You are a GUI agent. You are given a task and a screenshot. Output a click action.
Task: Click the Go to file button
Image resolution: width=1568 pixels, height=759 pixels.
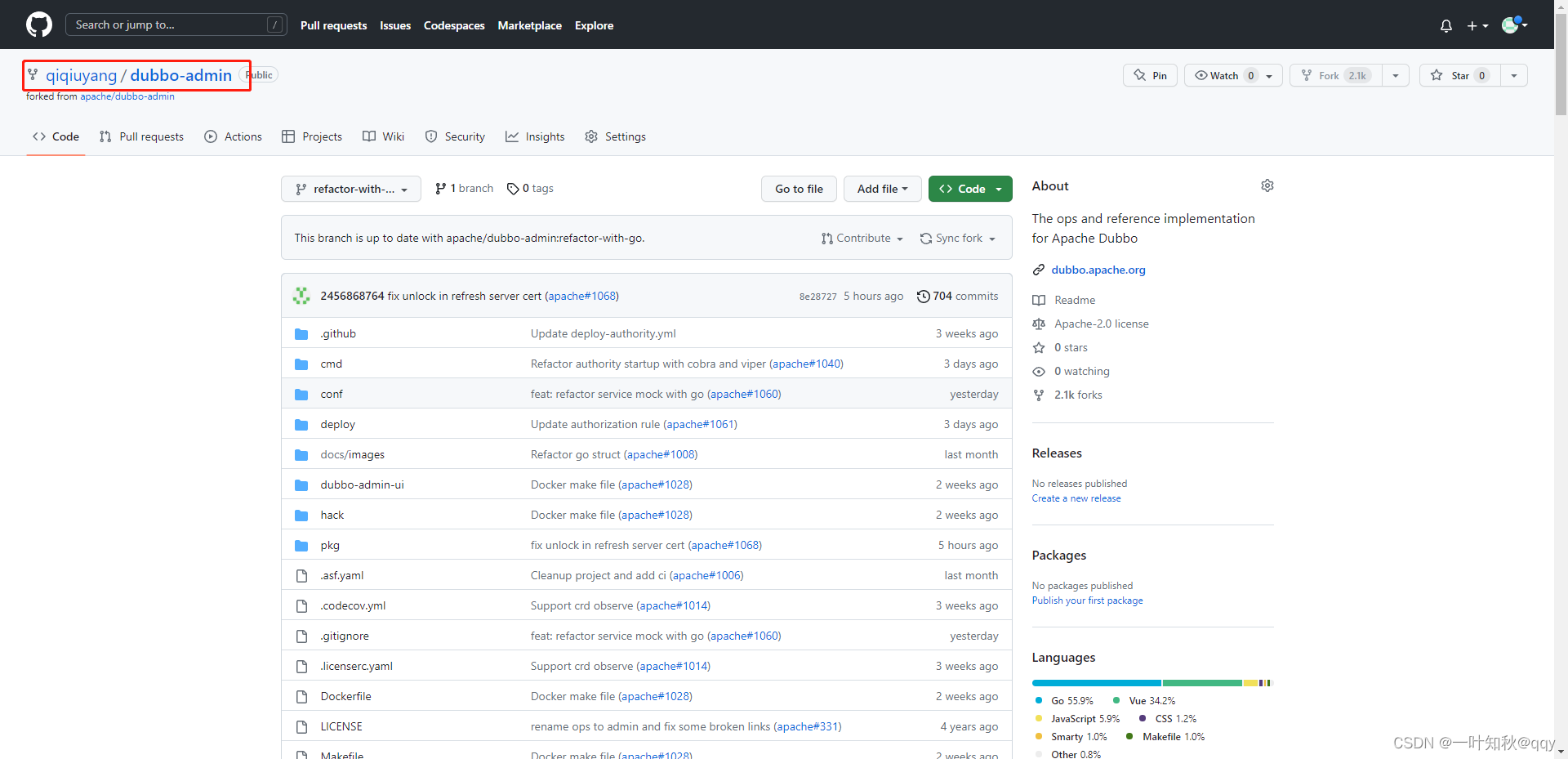[x=799, y=189]
